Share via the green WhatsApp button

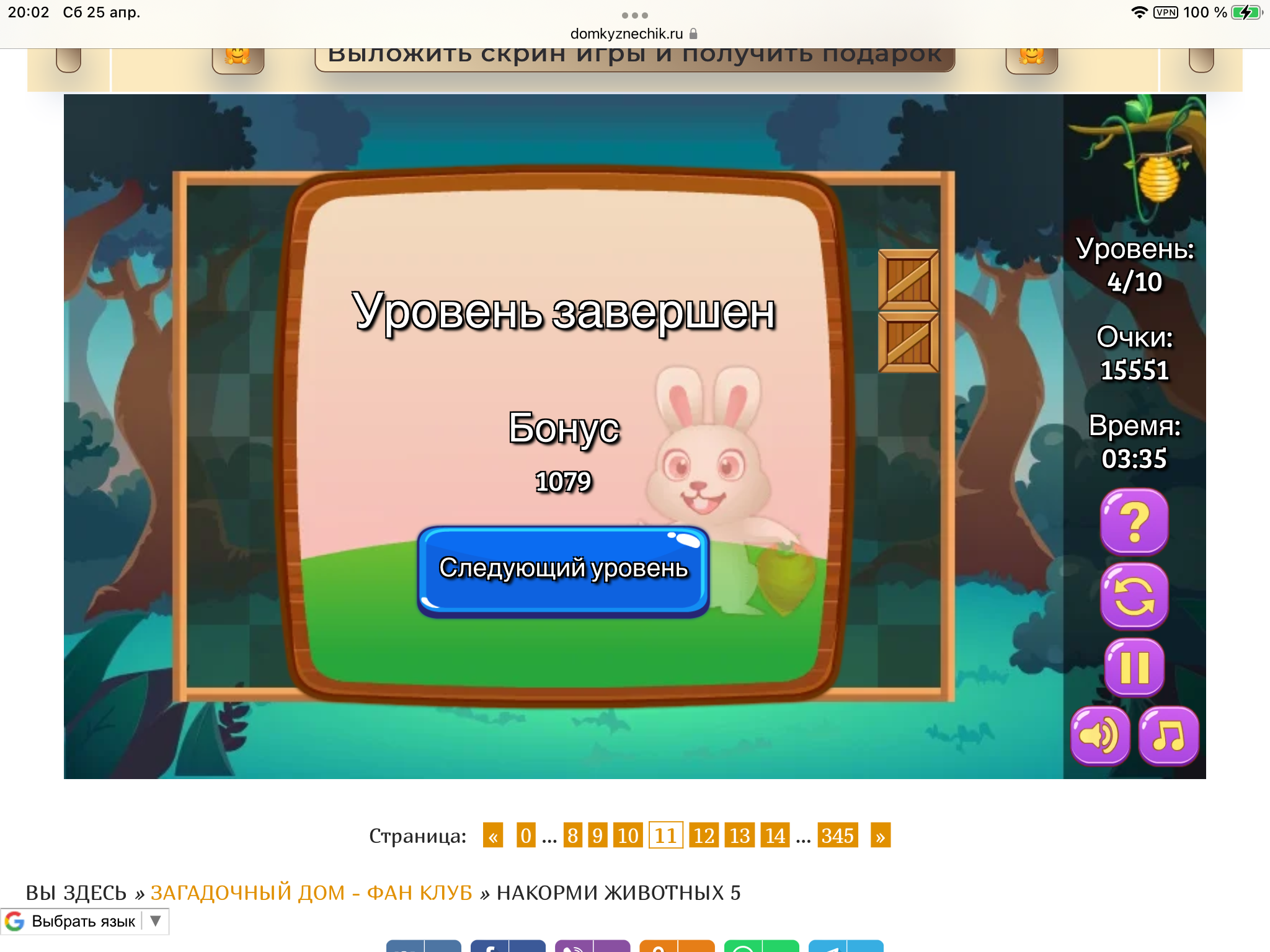click(x=743, y=946)
